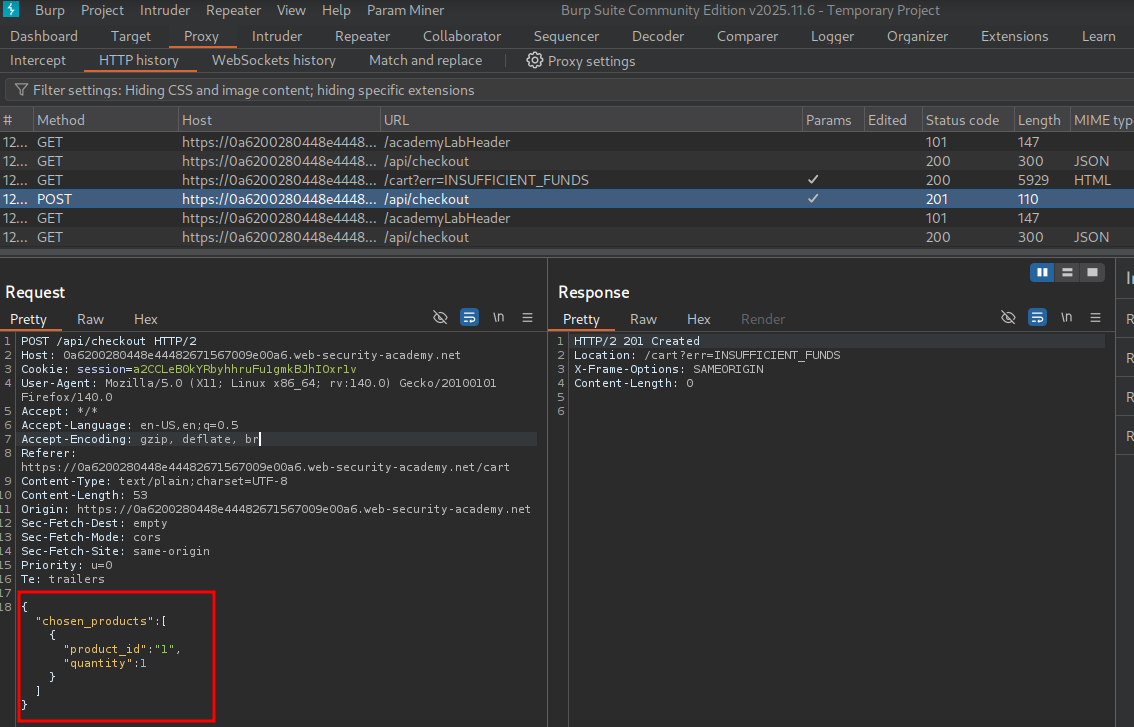The height and width of the screenshot is (727, 1134).
Task: Toggle show newline \n in Response pane
Action: click(1066, 318)
